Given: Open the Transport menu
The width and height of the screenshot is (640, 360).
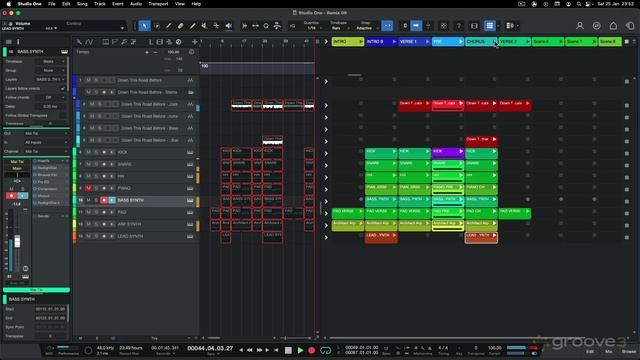Looking at the screenshot, I should [x=158, y=4].
